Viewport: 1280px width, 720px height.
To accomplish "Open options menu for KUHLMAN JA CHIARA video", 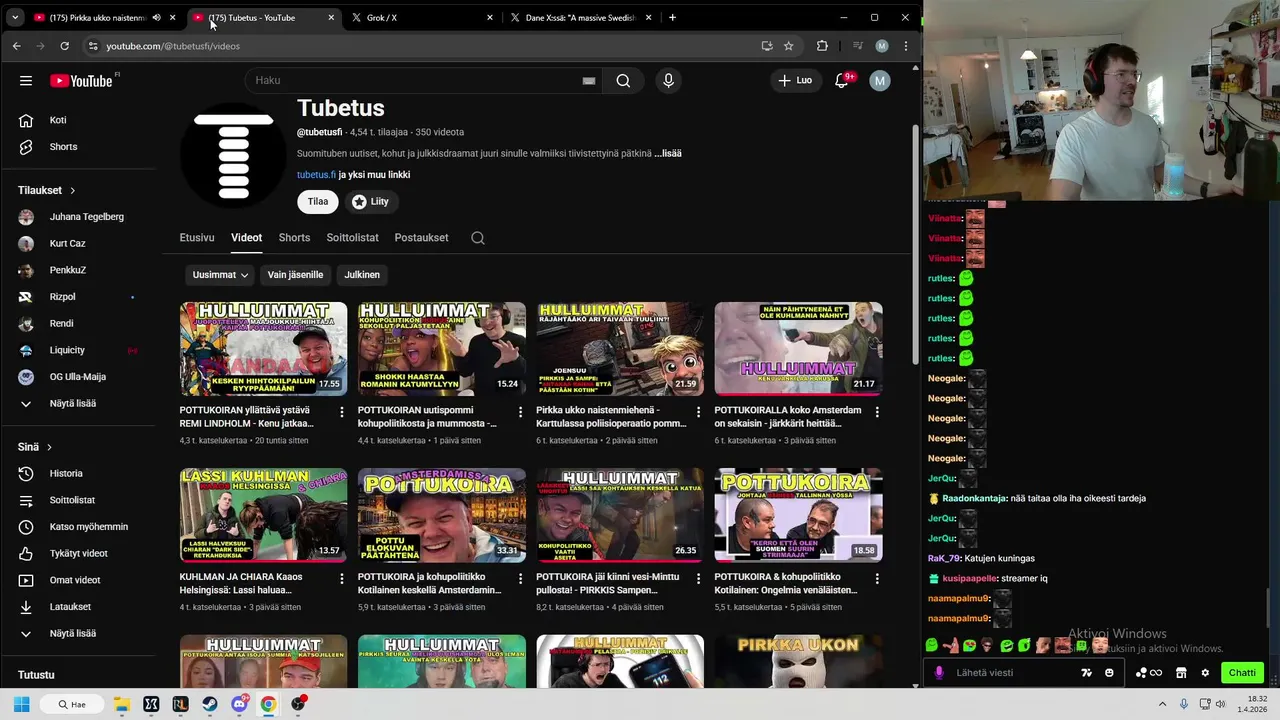I will tap(342, 579).
